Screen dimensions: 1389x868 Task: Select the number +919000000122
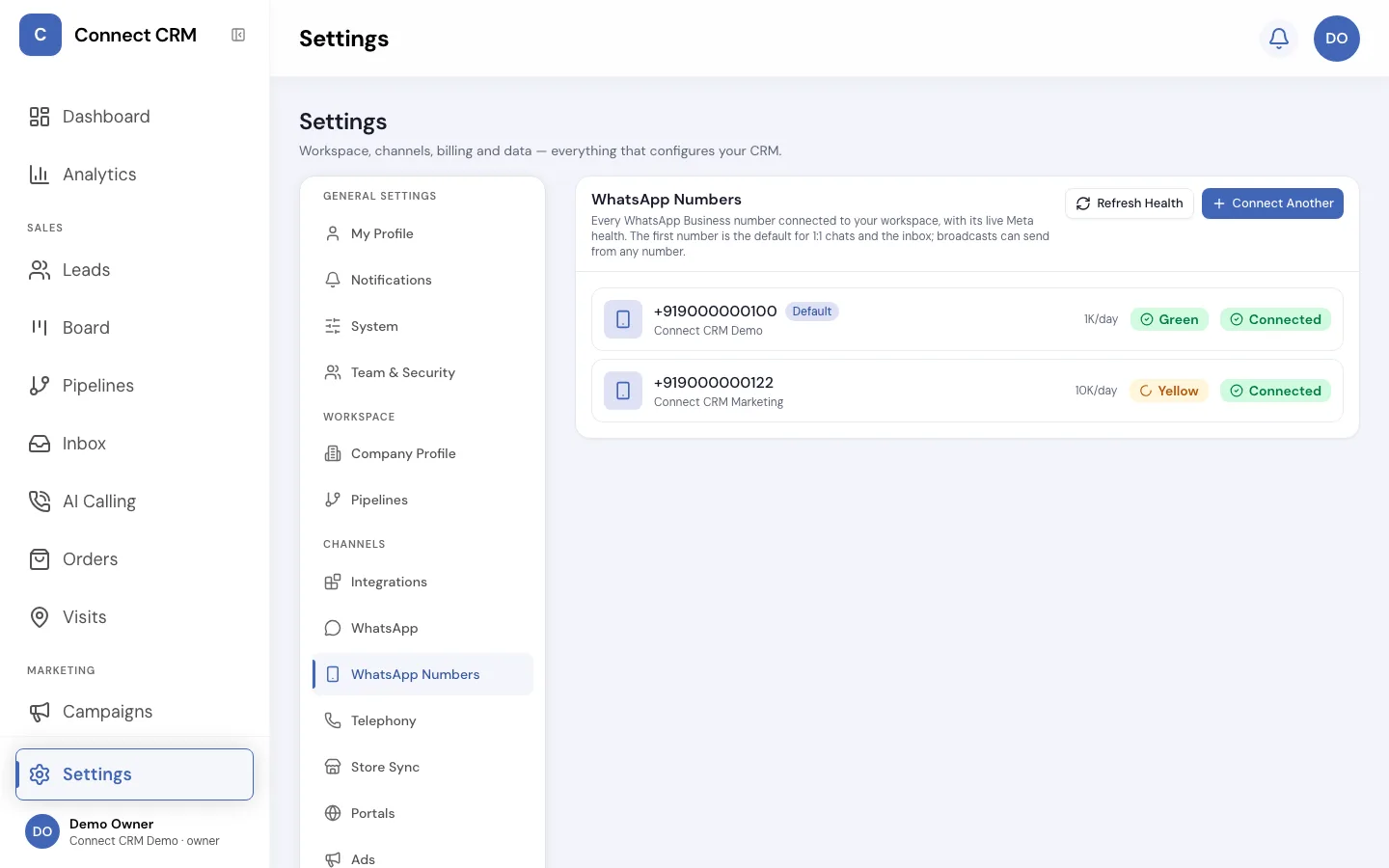pos(714,382)
